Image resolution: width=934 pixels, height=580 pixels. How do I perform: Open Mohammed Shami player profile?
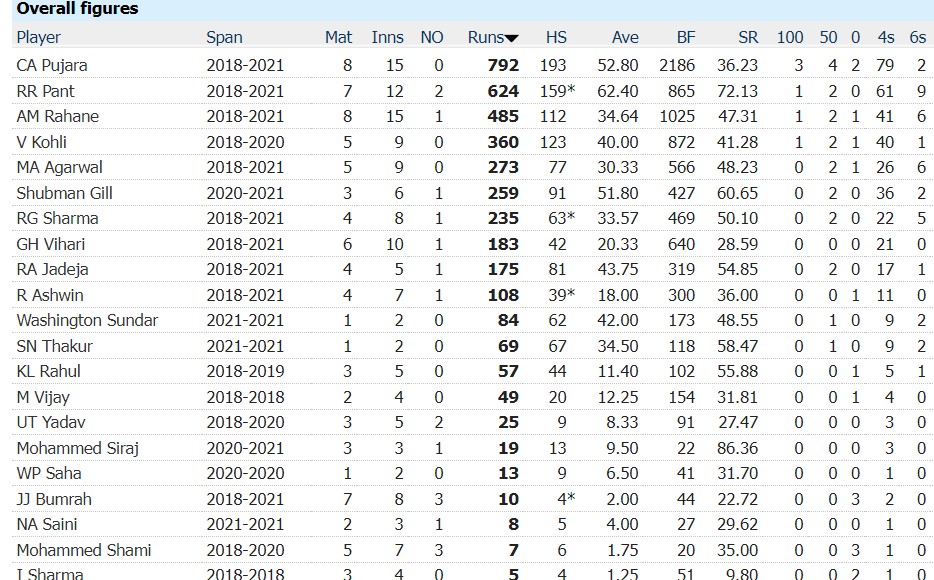84,550
